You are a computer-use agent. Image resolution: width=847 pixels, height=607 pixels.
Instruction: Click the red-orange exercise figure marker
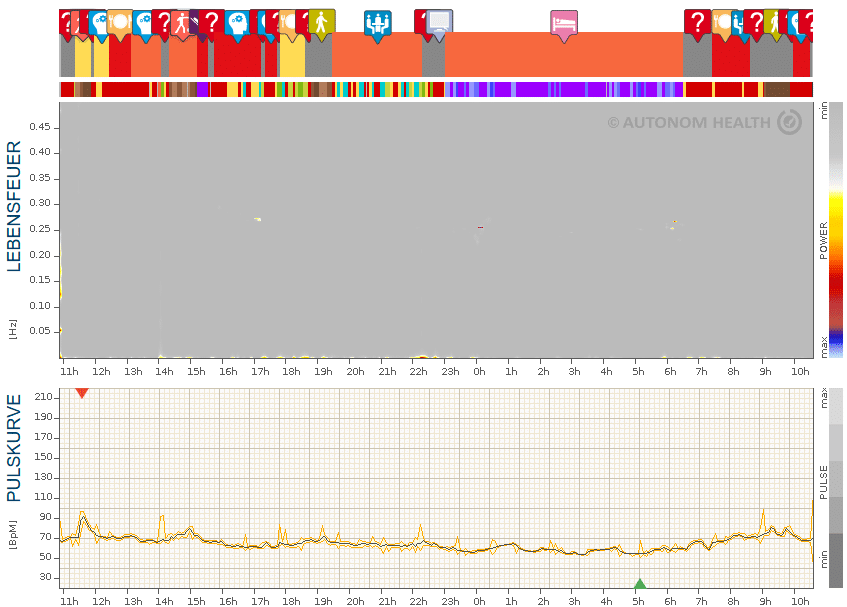pyautogui.click(x=181, y=24)
